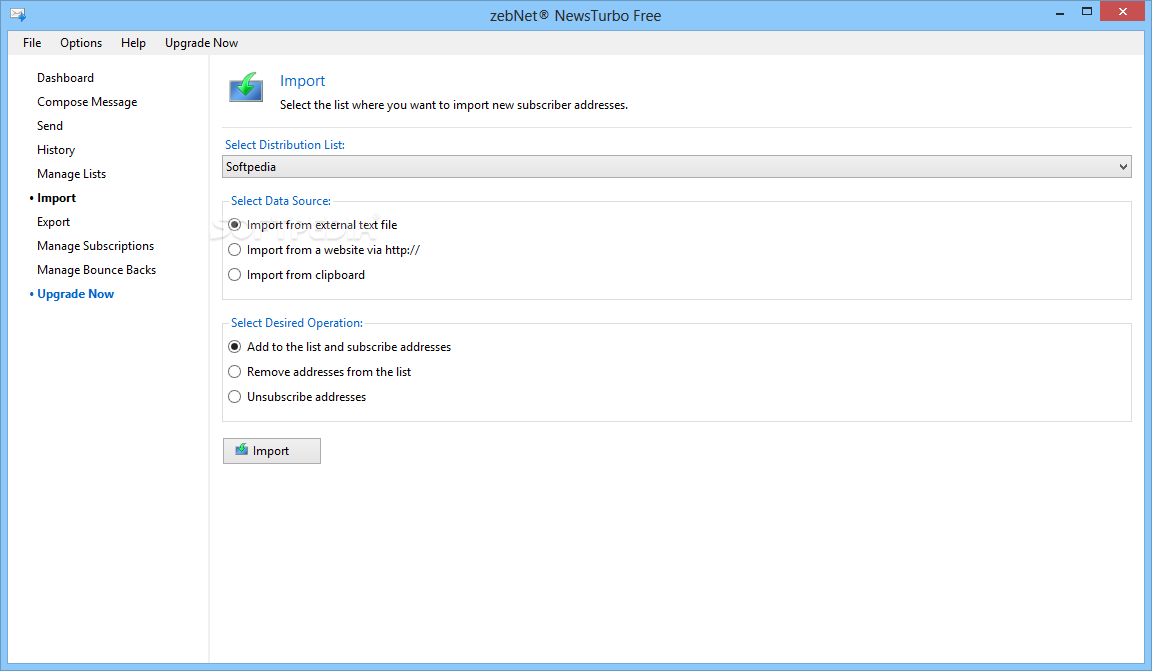Click the Import button
The image size is (1152, 671).
272,451
